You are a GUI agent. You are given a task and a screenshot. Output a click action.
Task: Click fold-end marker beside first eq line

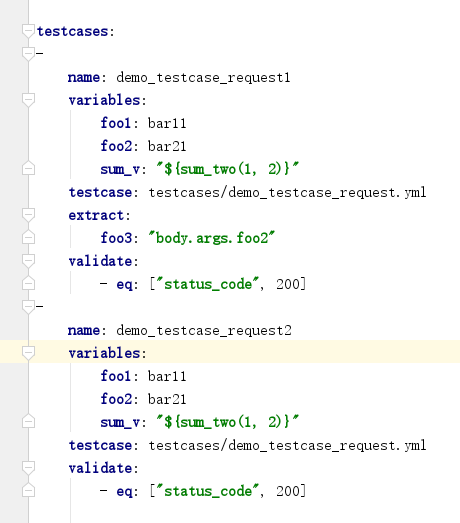(x=28, y=283)
